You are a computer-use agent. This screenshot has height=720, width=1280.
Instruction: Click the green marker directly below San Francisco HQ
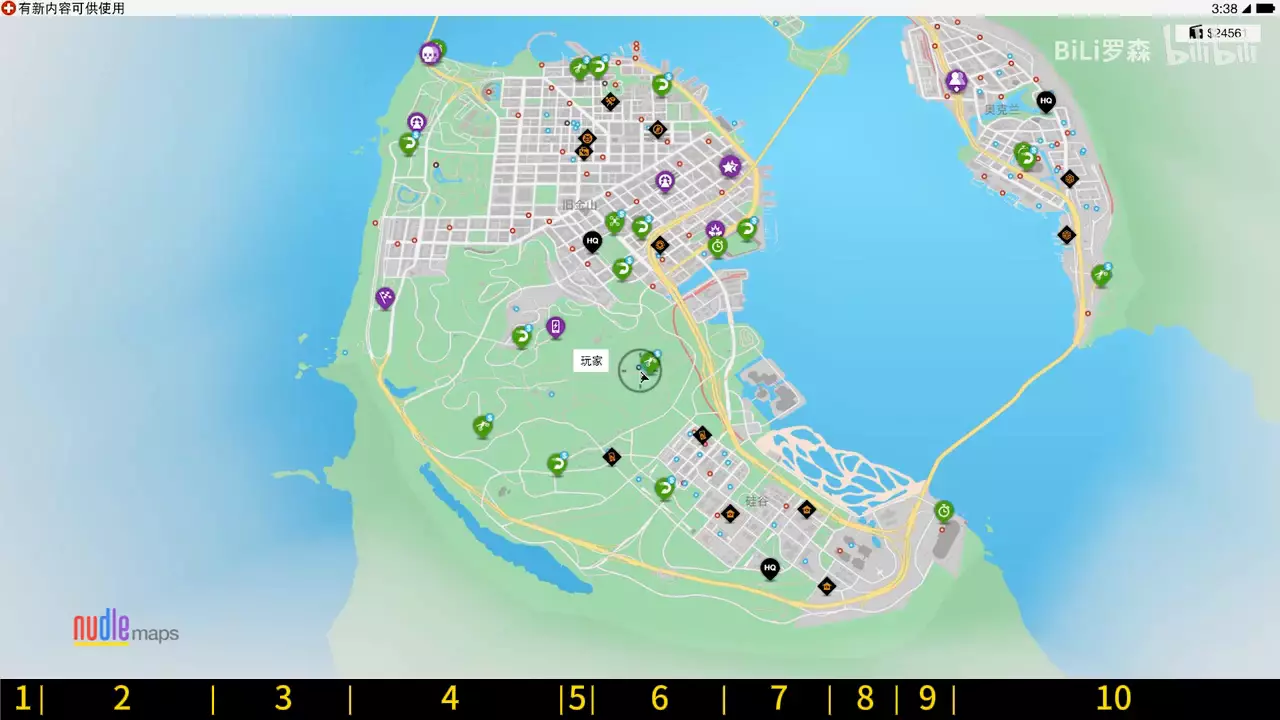pyautogui.click(x=622, y=270)
